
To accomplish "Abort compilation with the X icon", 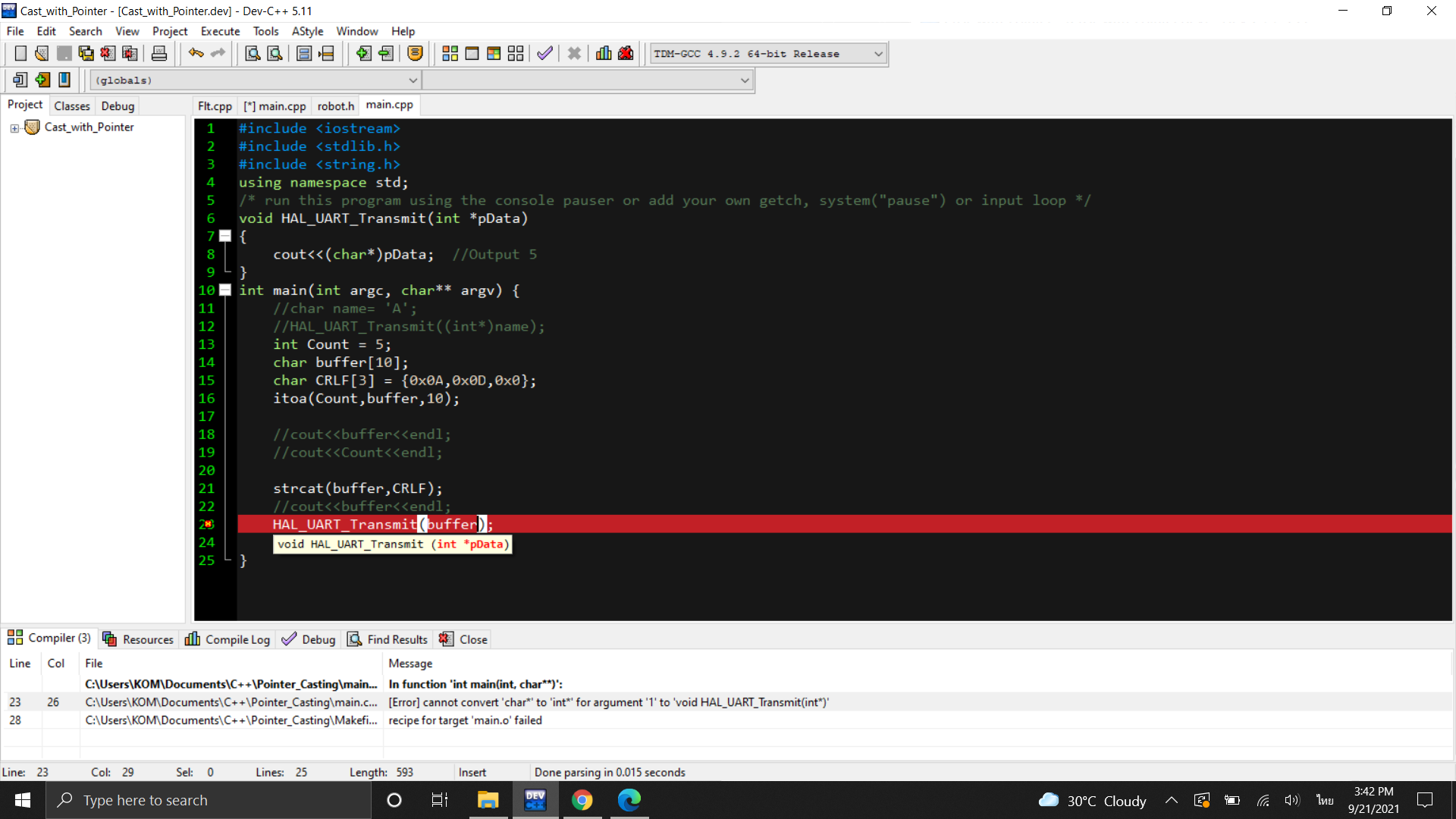I will [574, 53].
